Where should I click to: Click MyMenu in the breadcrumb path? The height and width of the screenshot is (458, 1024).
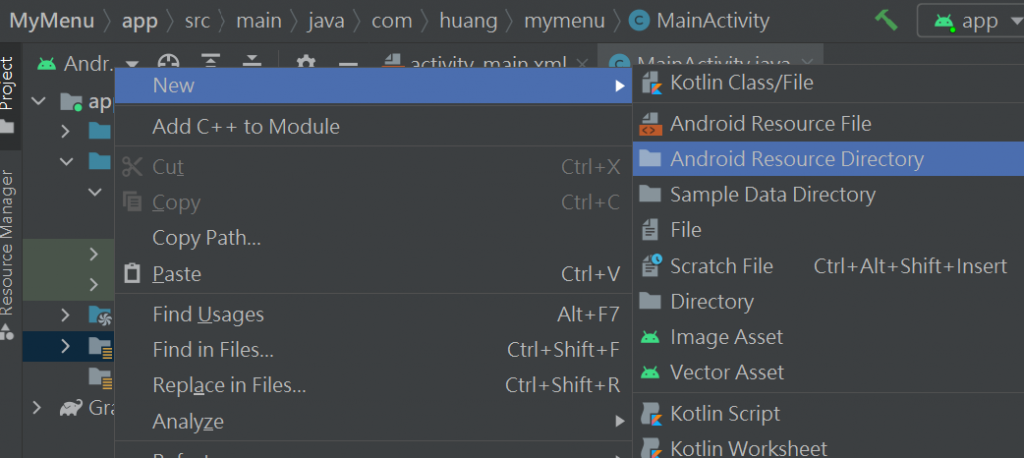coord(52,21)
